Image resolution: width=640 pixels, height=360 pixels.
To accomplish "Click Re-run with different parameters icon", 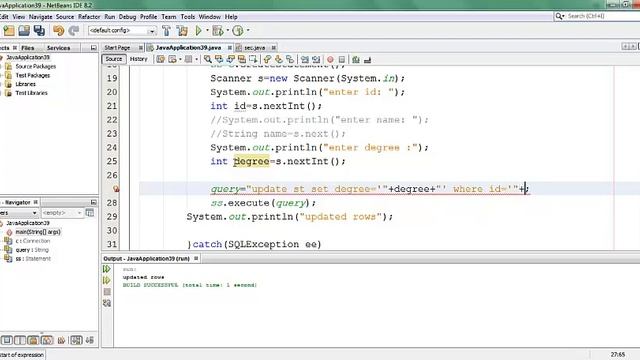I will (107, 280).
